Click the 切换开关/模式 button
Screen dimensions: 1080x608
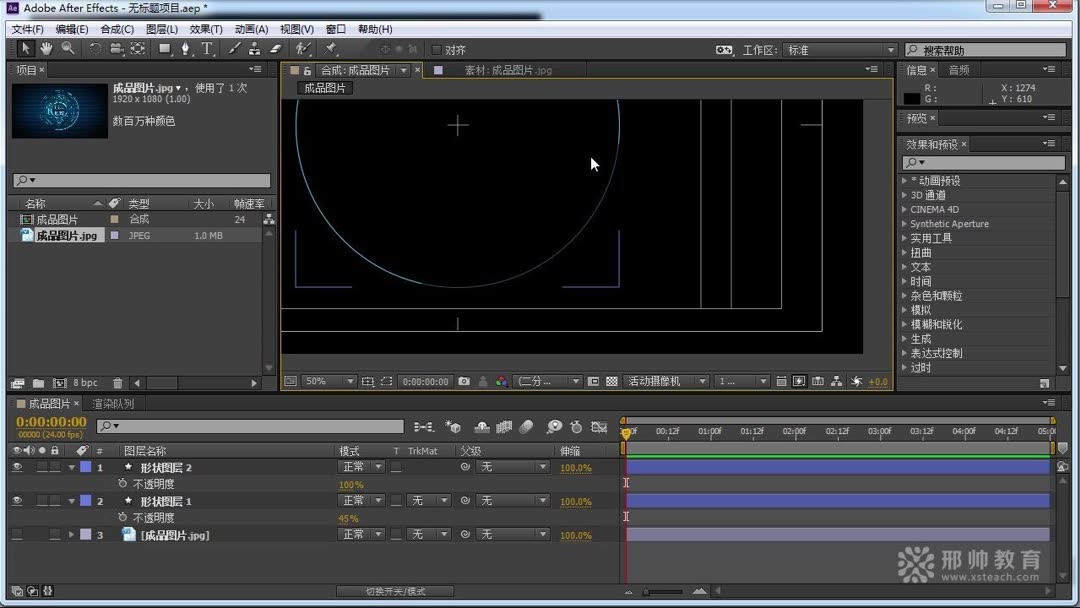395,591
